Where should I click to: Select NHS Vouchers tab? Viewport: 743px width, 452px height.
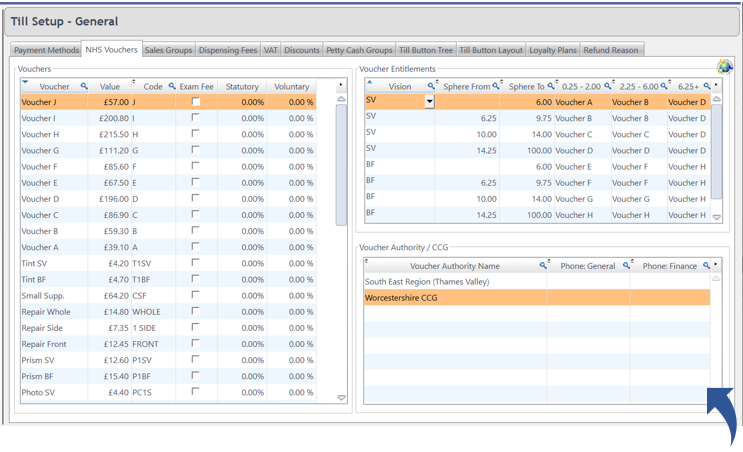coord(111,49)
